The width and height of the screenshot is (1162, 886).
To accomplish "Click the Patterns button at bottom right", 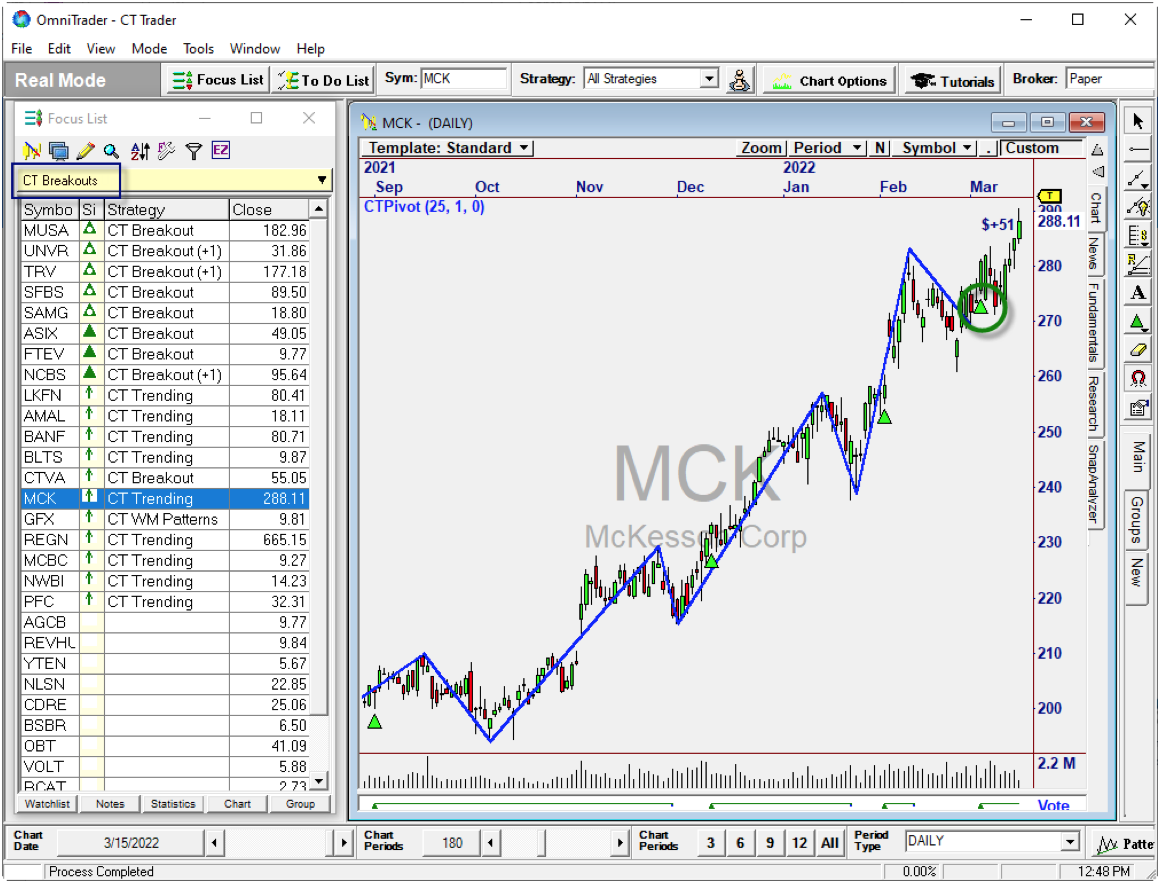I will pos(1124,844).
